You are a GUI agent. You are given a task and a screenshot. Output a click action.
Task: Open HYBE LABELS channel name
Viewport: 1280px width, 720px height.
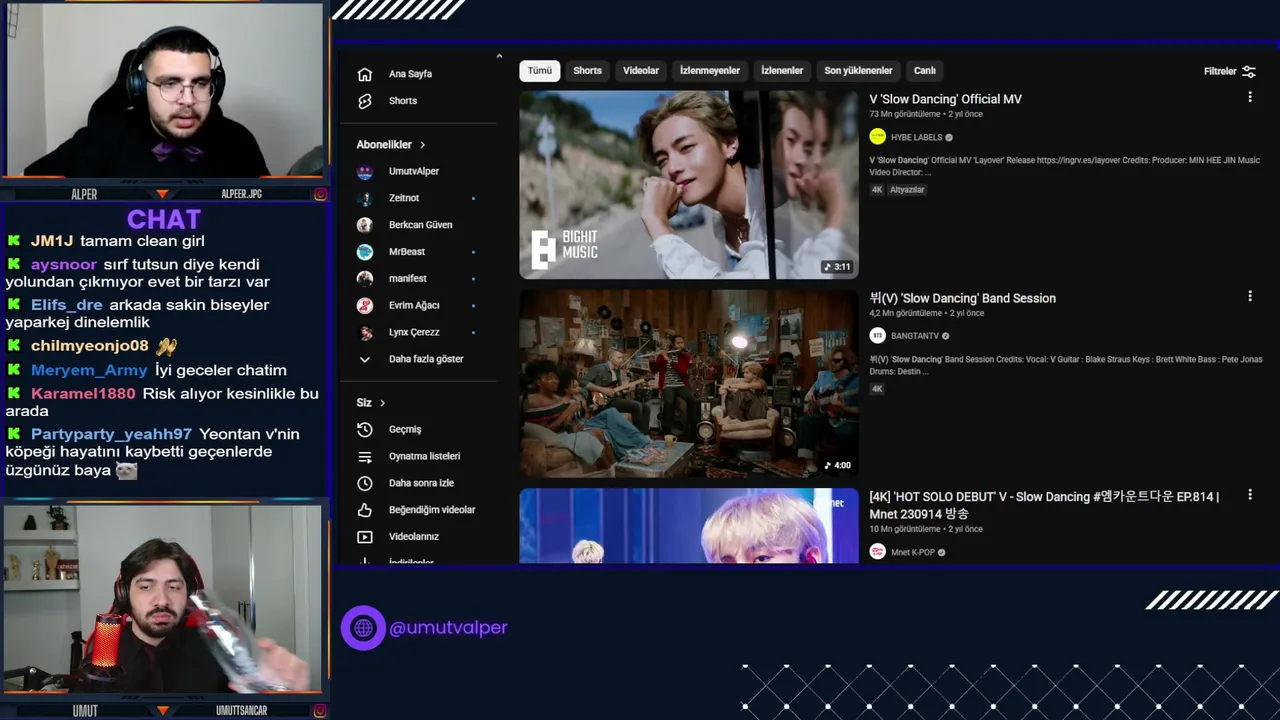[x=917, y=138]
